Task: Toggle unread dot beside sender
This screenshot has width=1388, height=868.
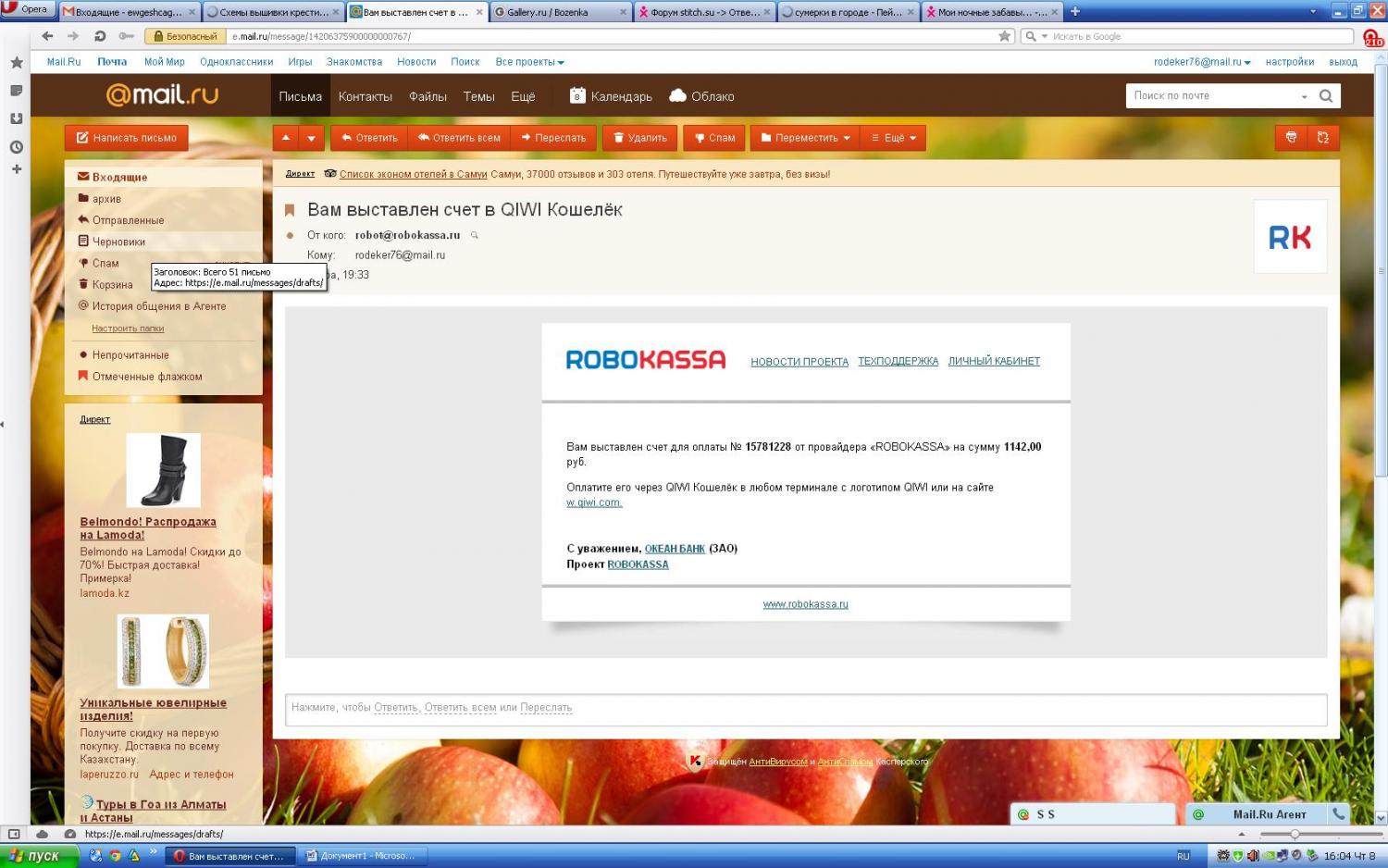Action: 290,235
